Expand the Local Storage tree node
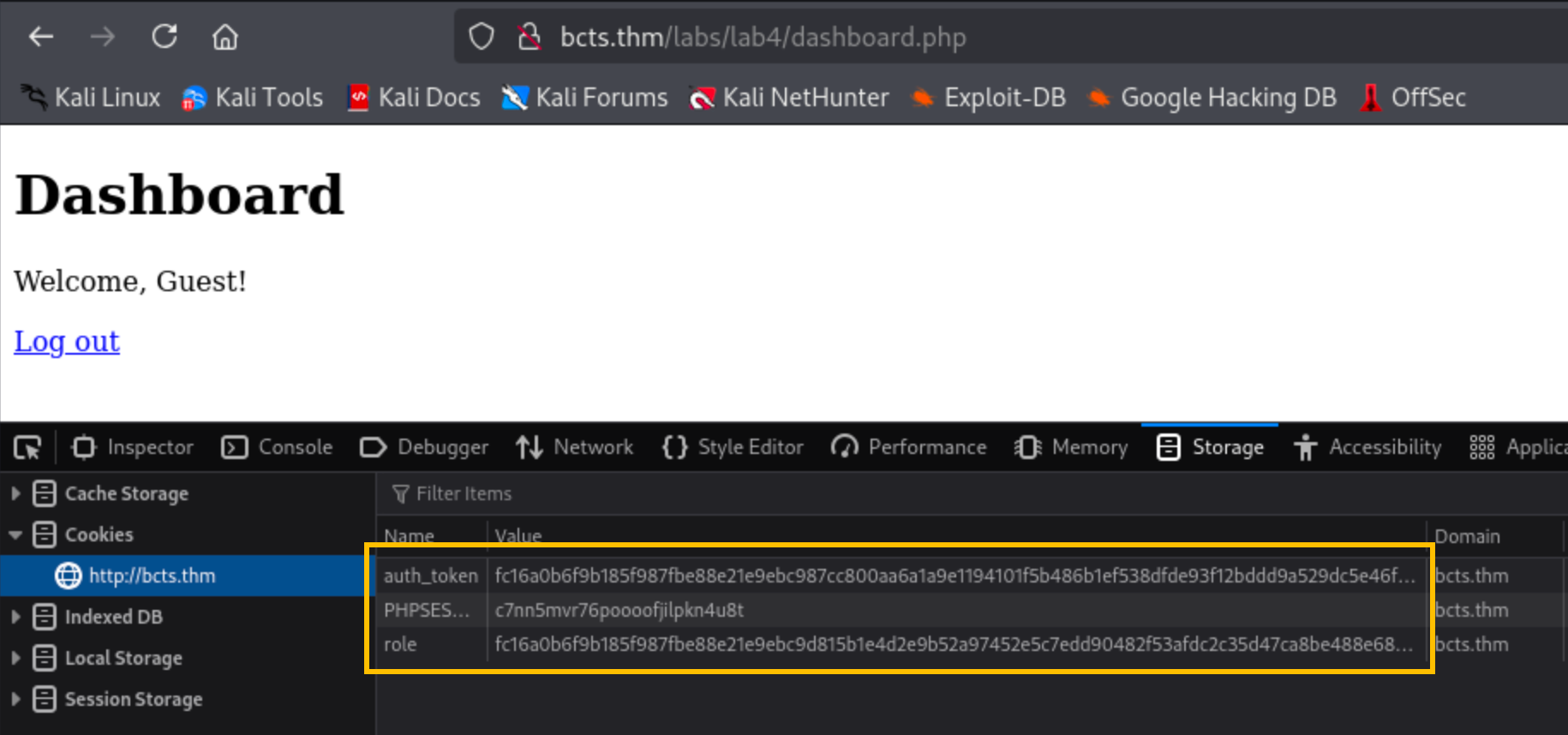Image resolution: width=1568 pixels, height=735 pixels. (x=15, y=658)
